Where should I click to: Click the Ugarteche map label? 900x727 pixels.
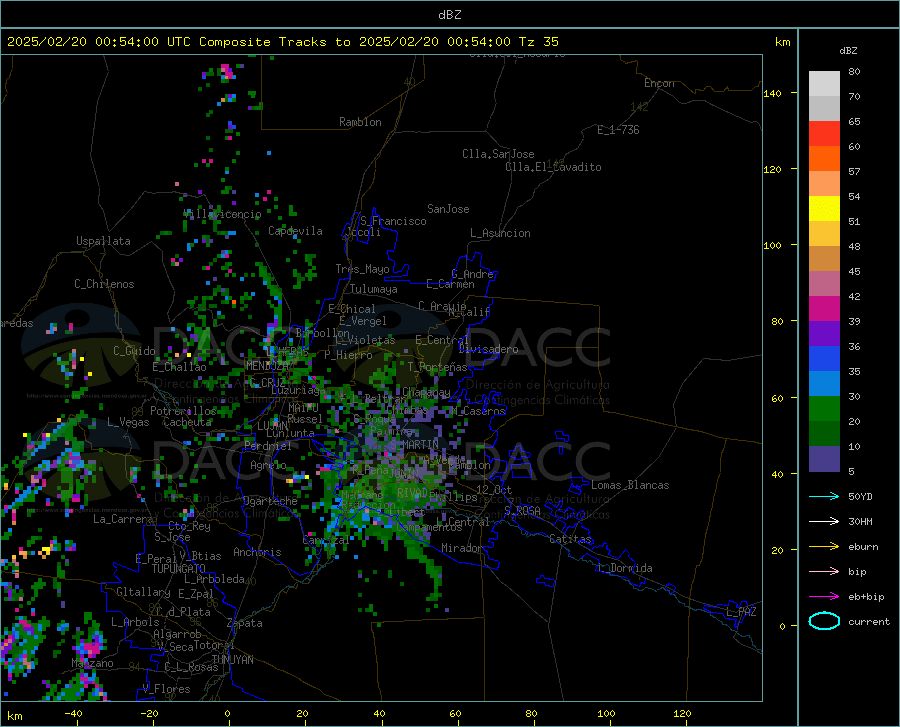coord(270,501)
